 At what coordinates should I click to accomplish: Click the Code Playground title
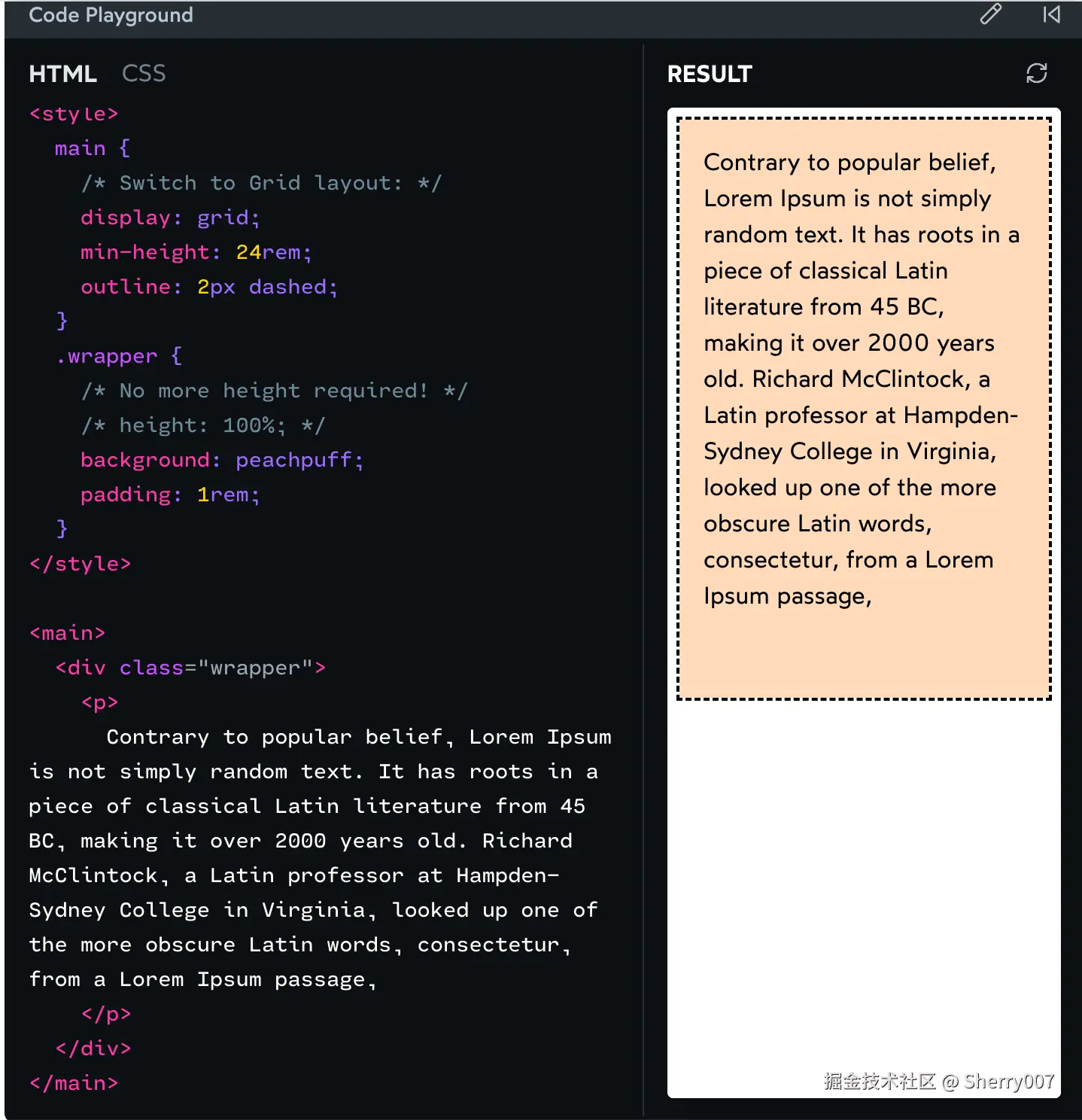point(111,15)
